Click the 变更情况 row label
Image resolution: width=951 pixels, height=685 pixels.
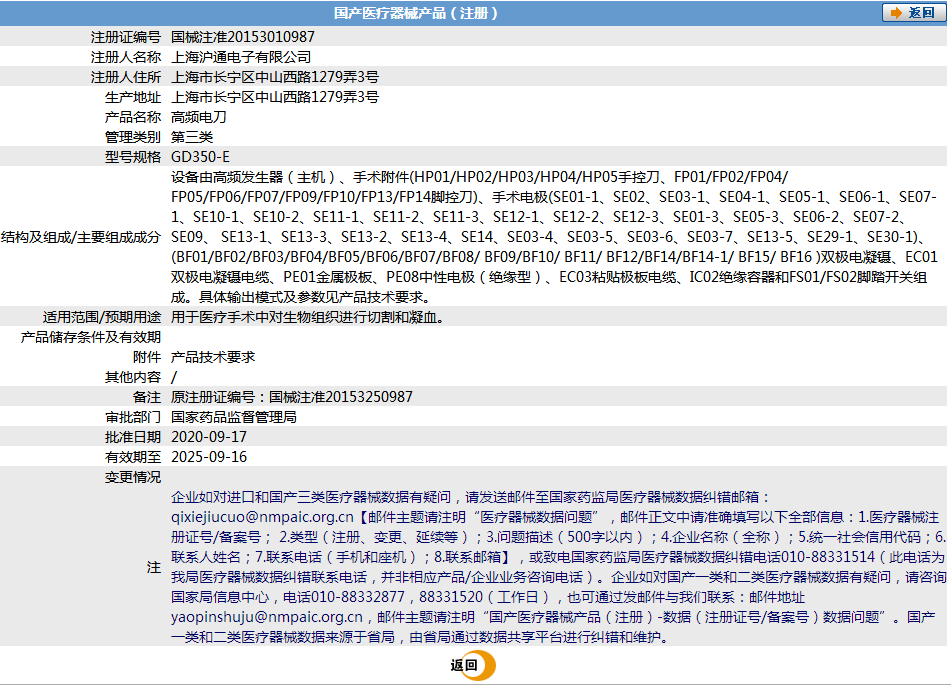(x=133, y=477)
